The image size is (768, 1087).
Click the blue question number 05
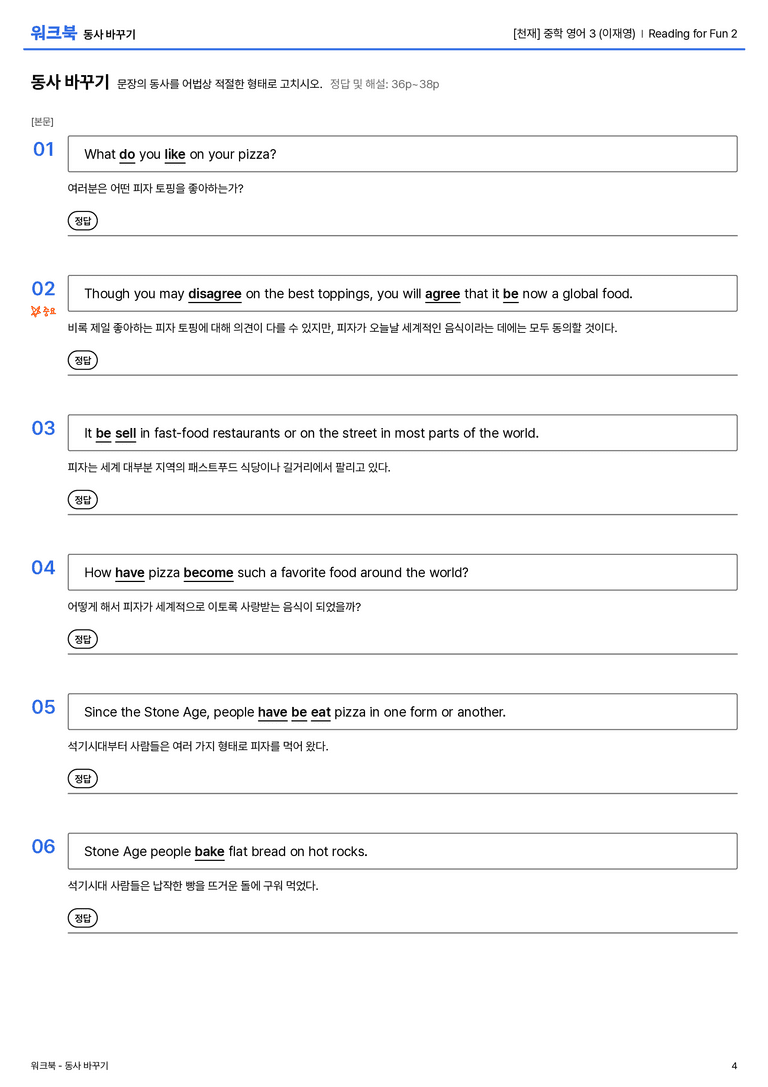43,706
